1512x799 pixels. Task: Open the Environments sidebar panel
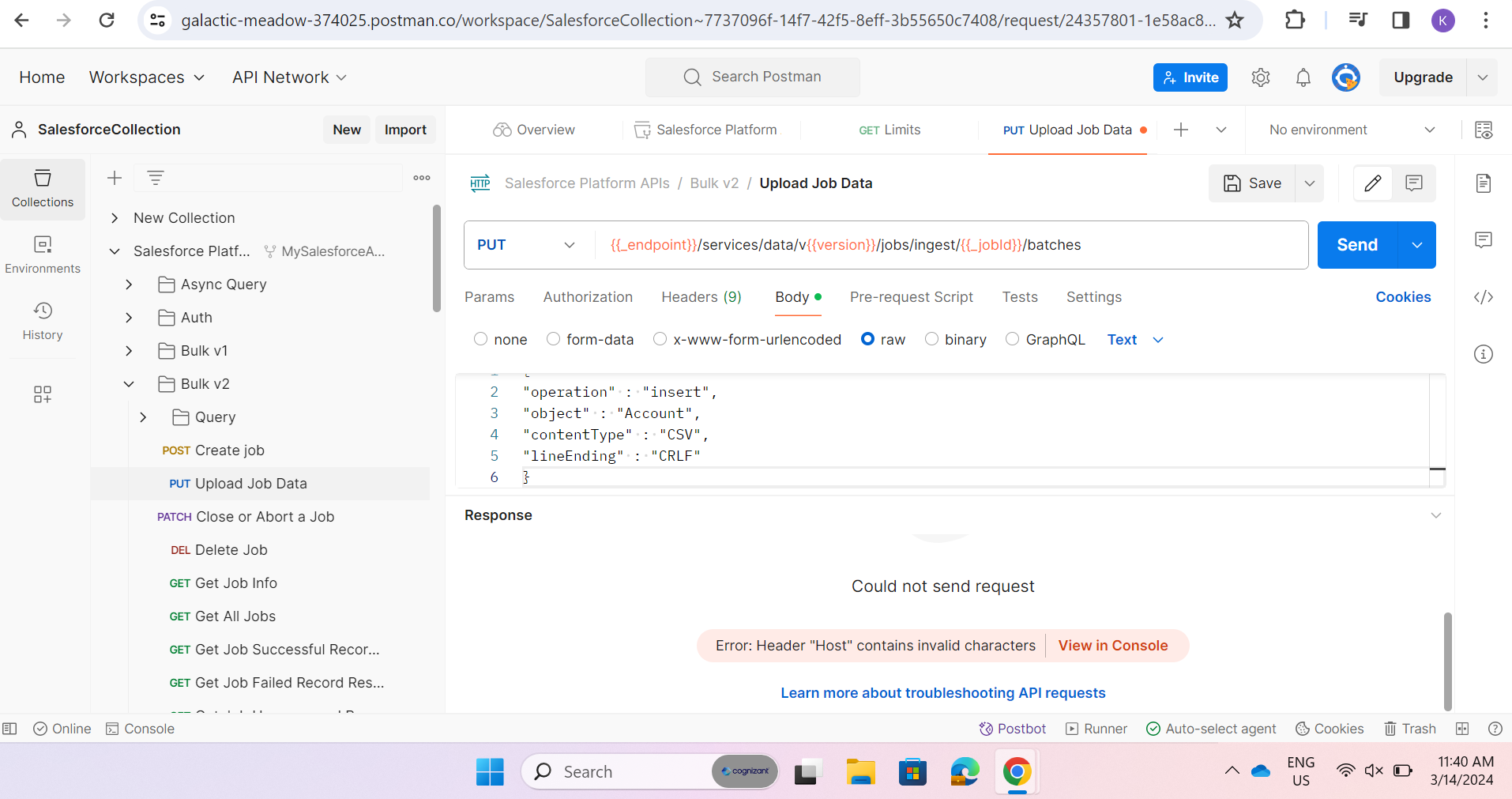43,254
